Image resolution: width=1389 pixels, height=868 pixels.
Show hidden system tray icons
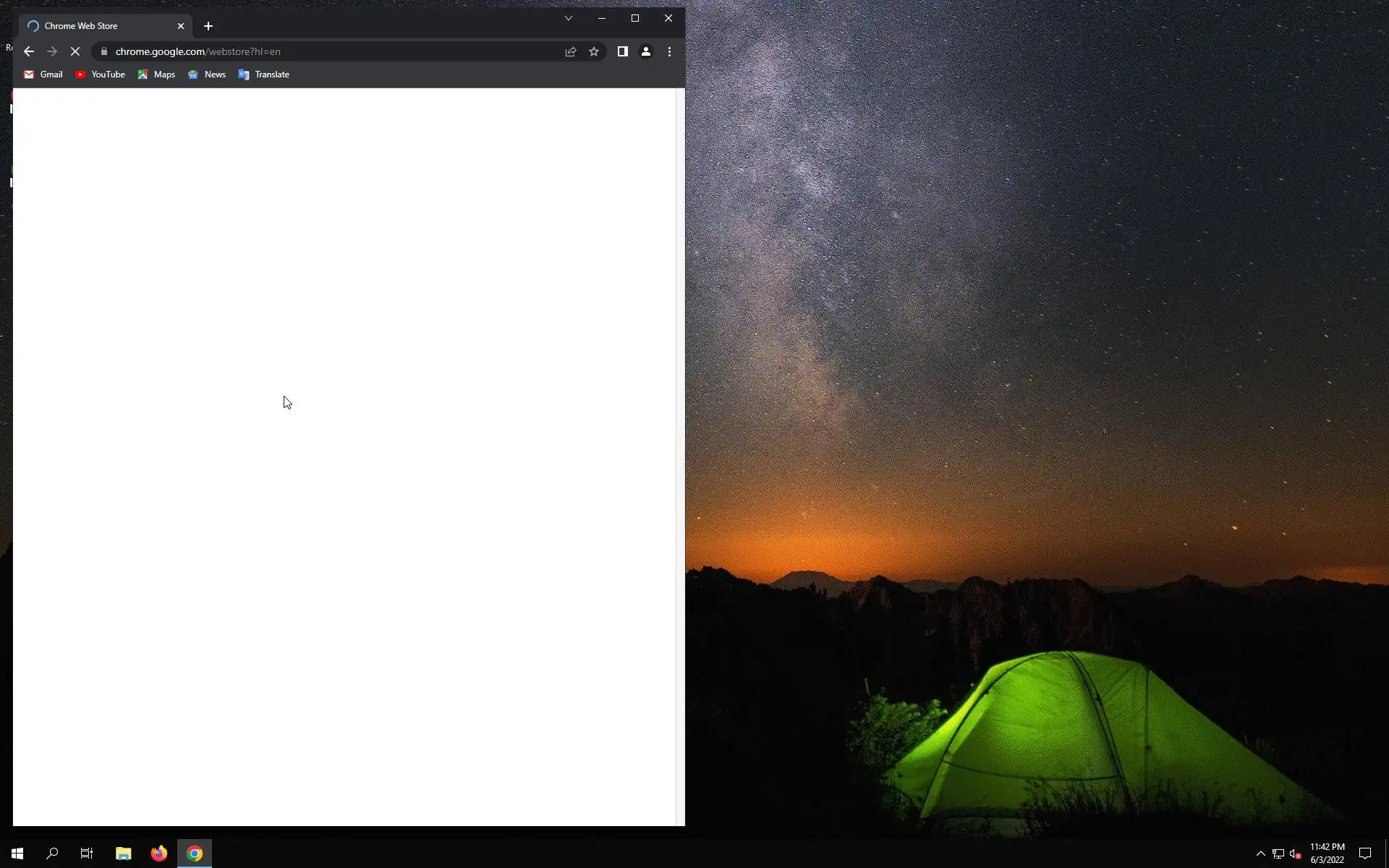coord(1260,854)
